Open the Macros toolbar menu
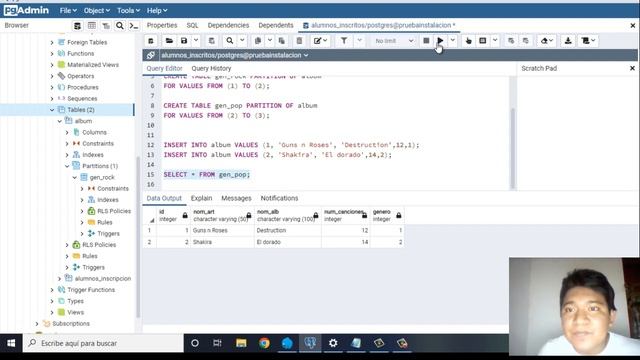 588,41
